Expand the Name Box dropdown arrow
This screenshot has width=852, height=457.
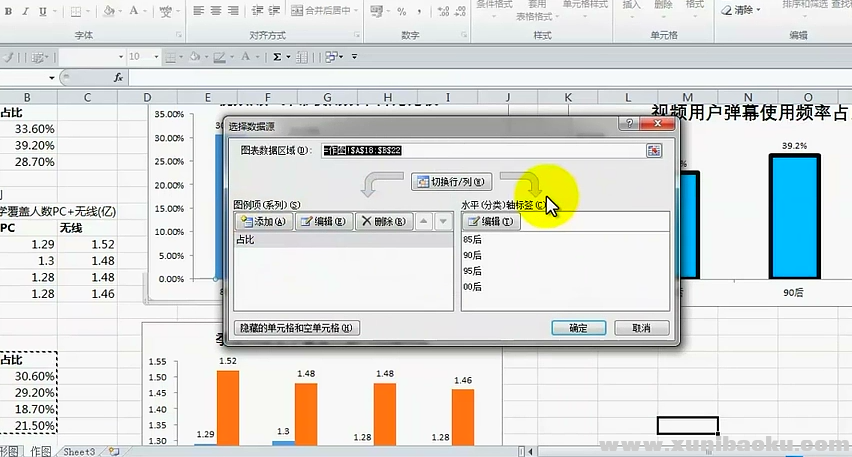(52, 77)
